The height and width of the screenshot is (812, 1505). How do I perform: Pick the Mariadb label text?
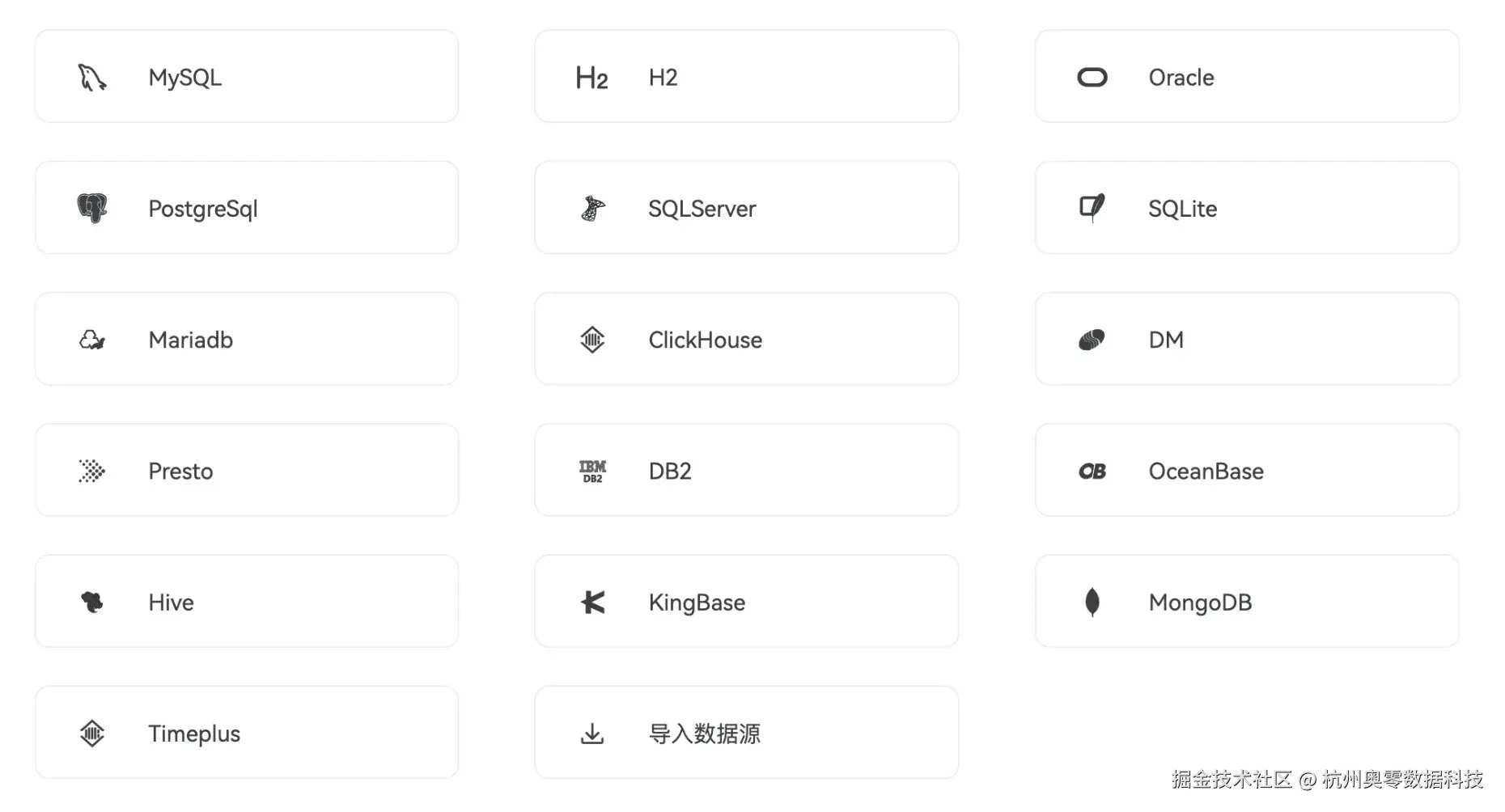click(191, 340)
